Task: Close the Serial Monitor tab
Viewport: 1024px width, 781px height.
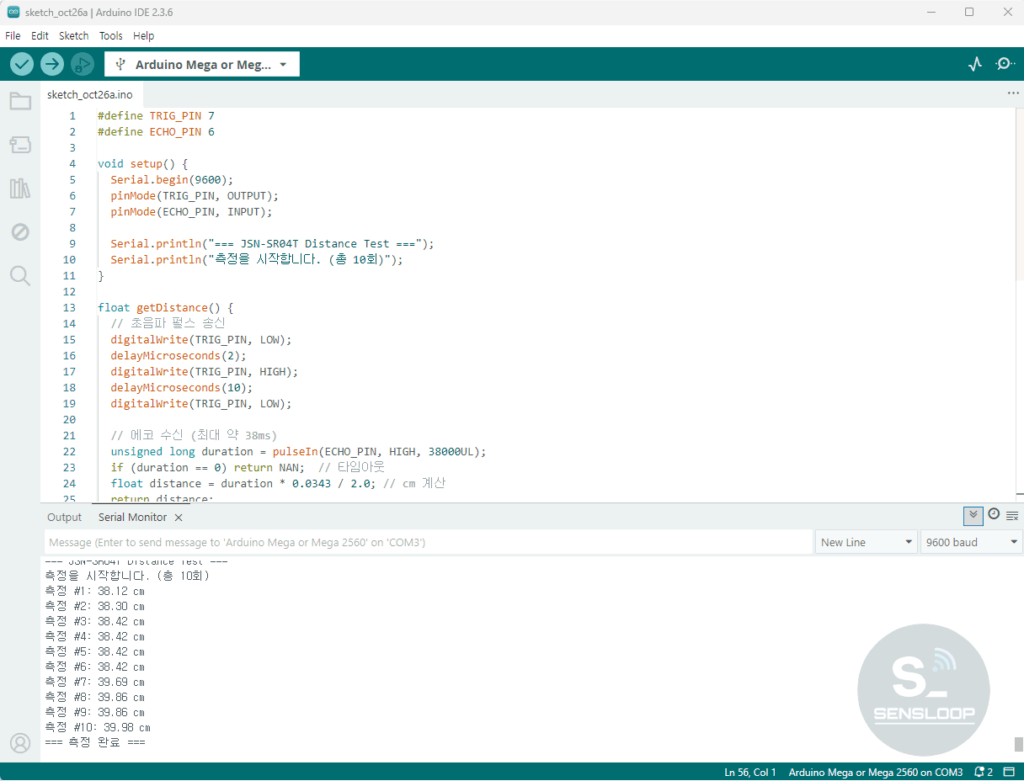Action: [178, 517]
